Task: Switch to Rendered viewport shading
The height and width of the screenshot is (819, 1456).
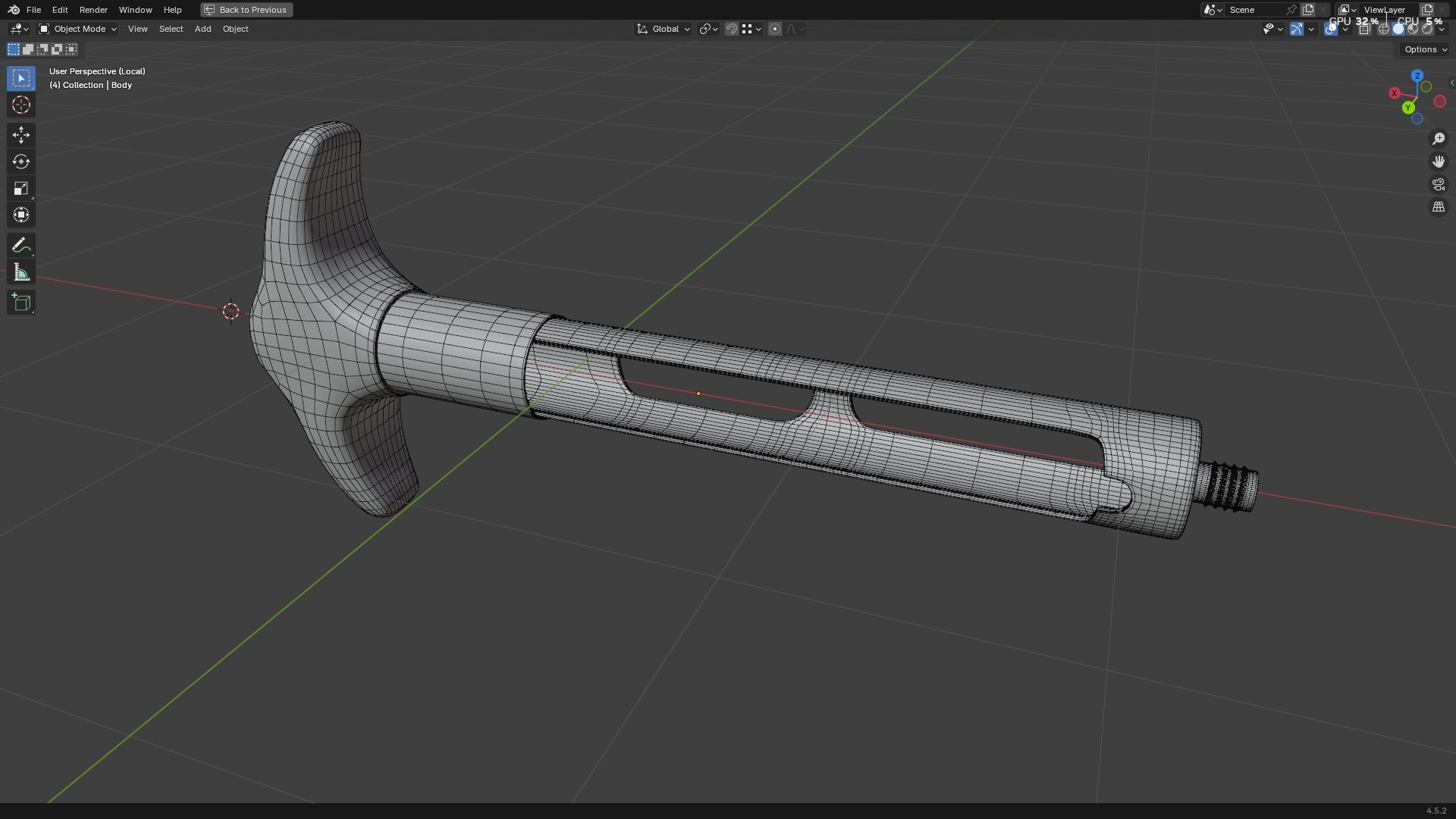Action: 1427,29
